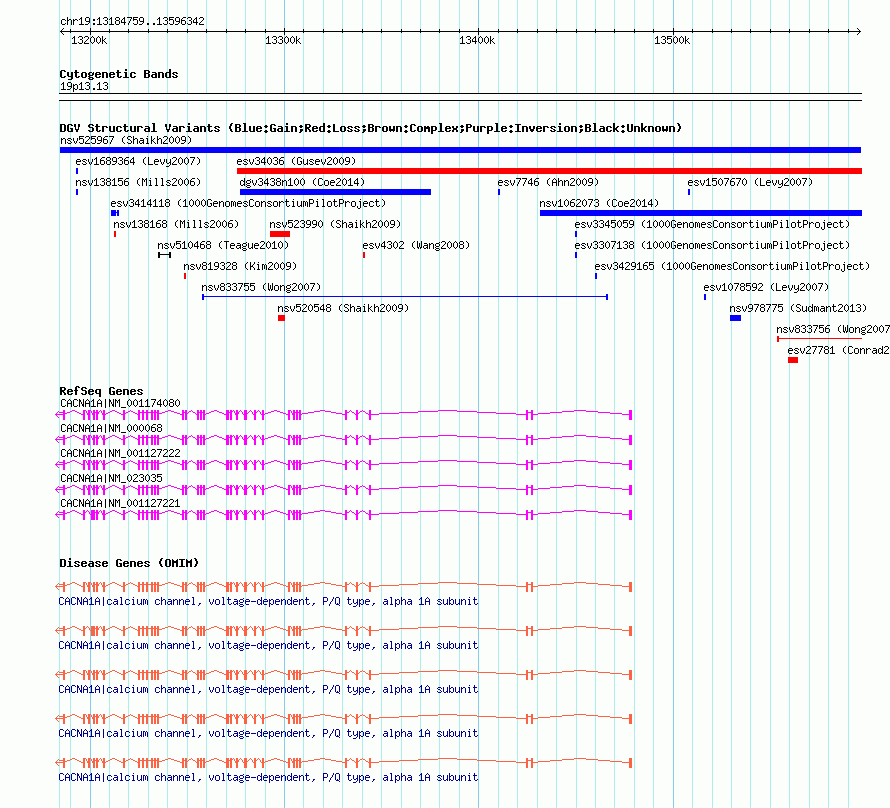
Task: Click esv1078592 (Levy2007) label
Action: (766, 287)
